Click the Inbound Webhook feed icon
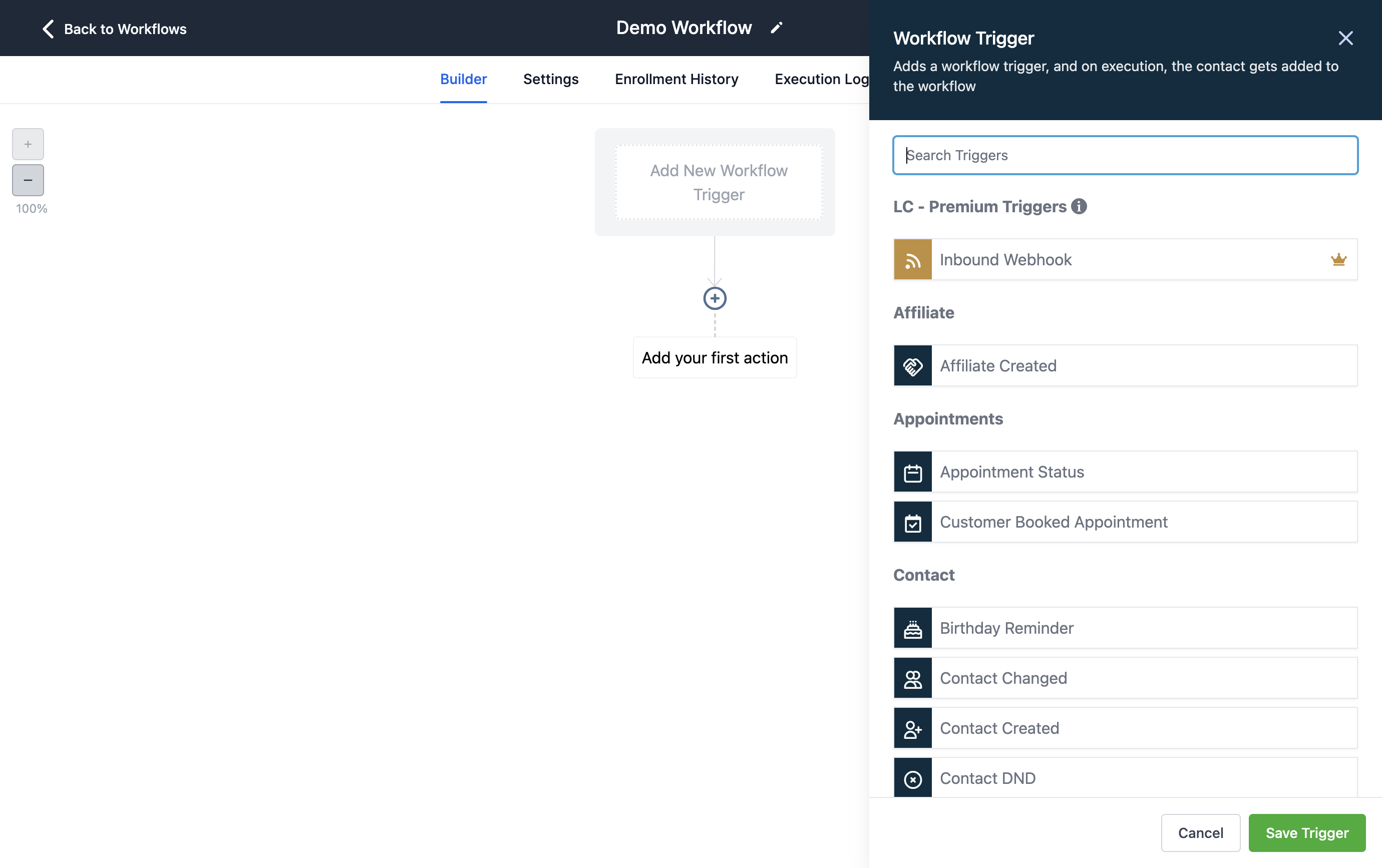 (912, 260)
